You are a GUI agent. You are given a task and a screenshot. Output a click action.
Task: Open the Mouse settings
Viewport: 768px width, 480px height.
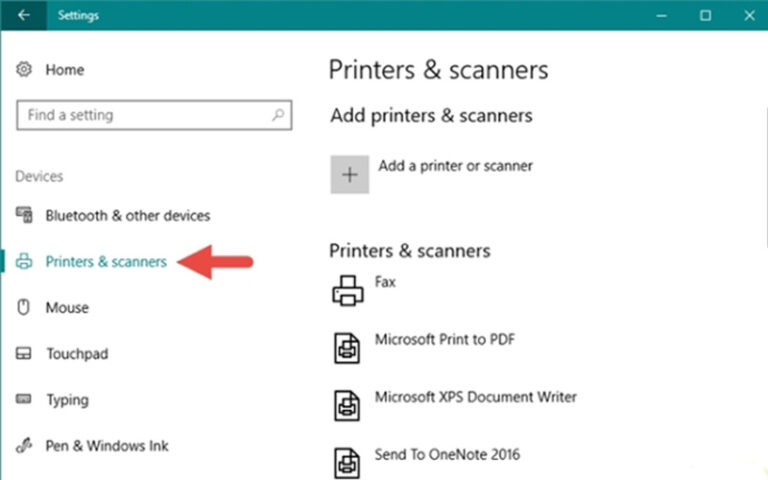67,308
